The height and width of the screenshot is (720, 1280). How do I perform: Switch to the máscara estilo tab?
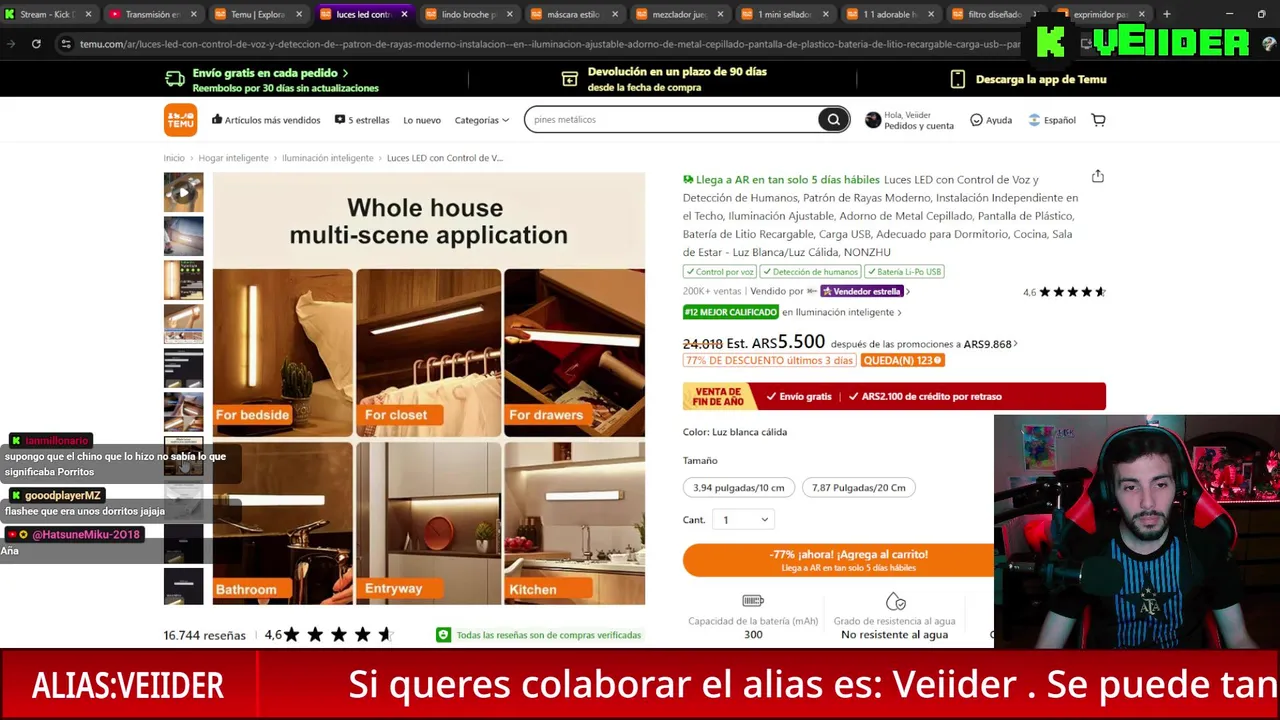pos(573,14)
